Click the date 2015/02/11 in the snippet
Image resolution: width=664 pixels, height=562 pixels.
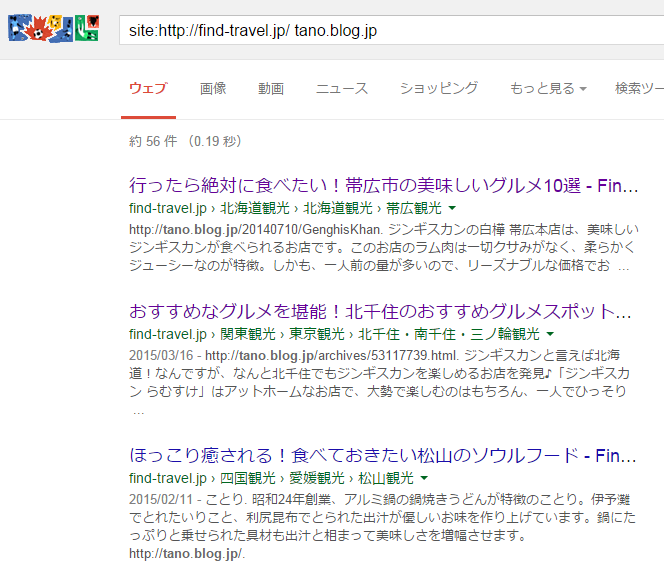[x=161, y=499]
